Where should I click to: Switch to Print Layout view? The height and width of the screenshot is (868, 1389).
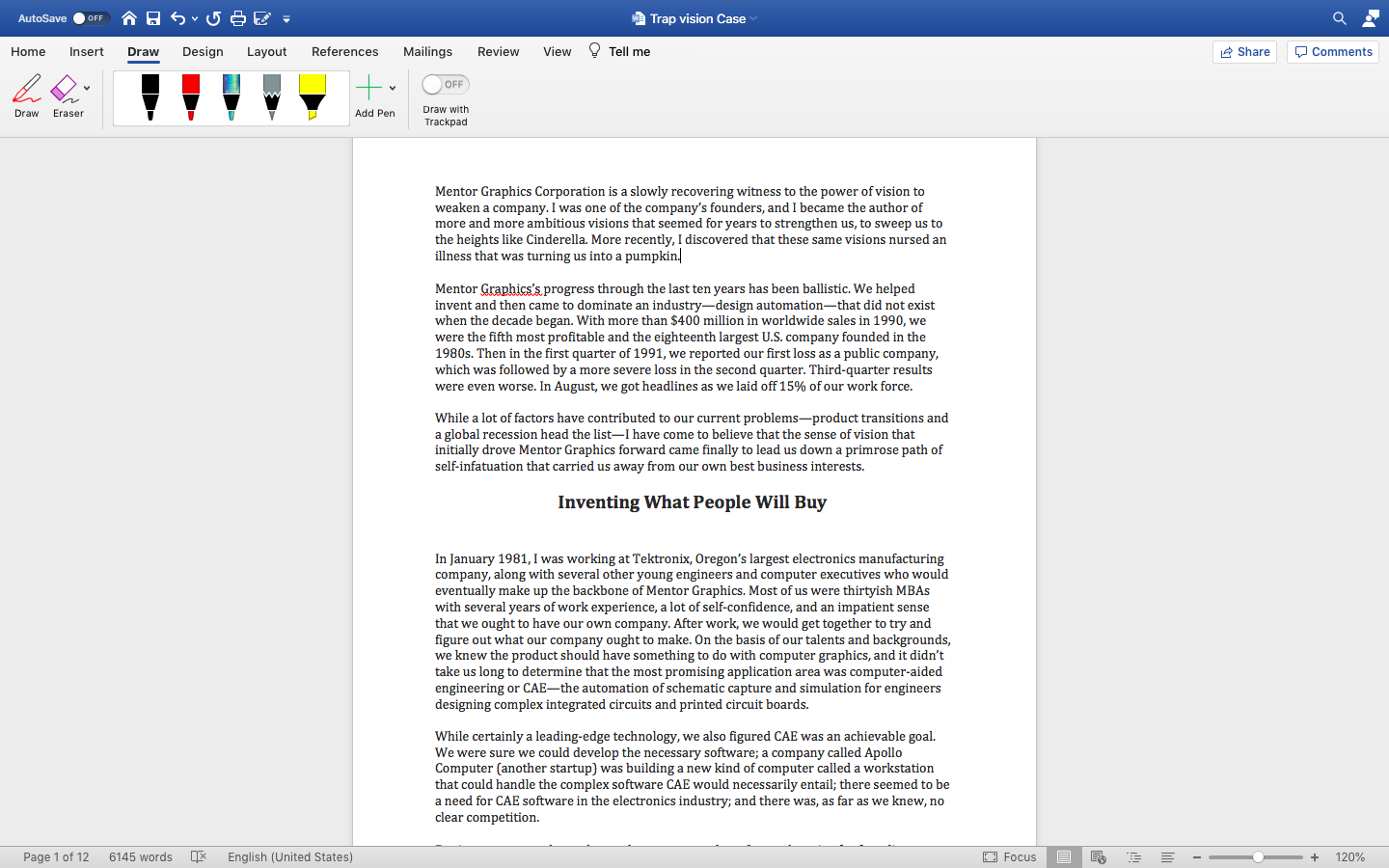click(x=1064, y=856)
